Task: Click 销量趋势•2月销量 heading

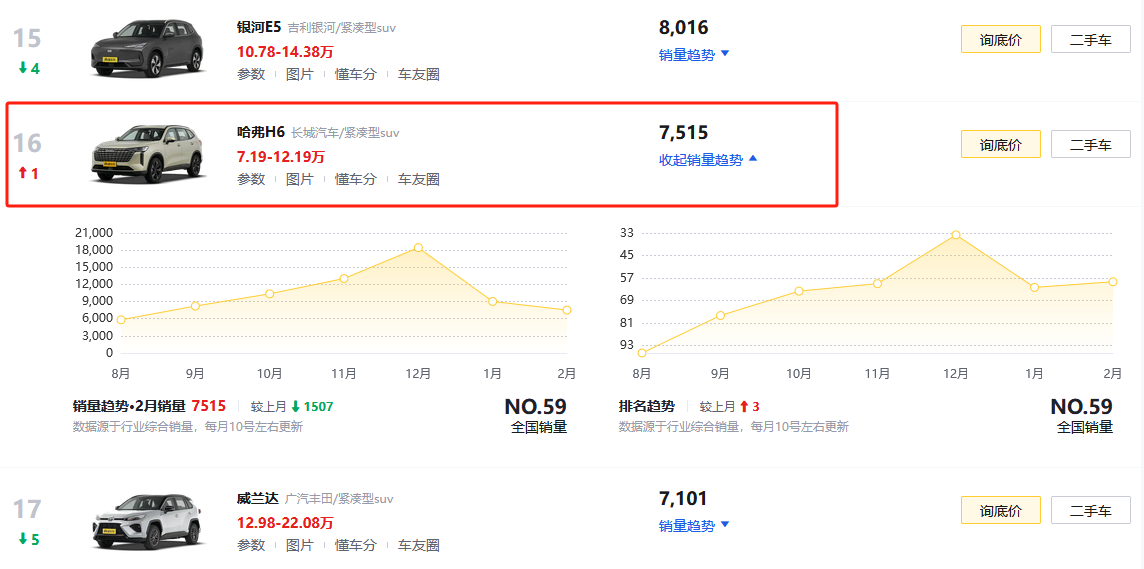Action: click(x=130, y=406)
